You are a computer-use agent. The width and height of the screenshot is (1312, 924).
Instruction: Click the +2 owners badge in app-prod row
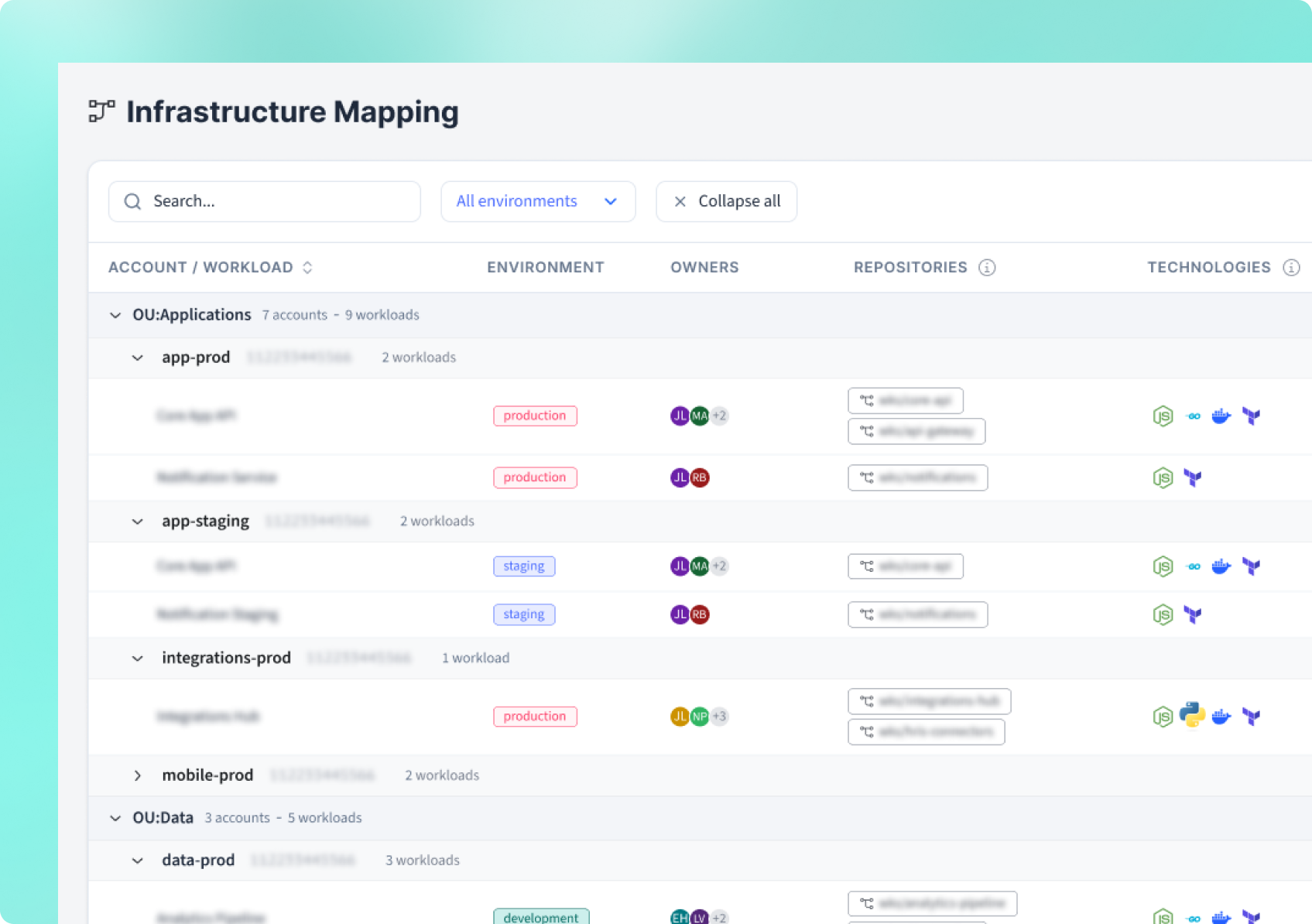tap(720, 416)
